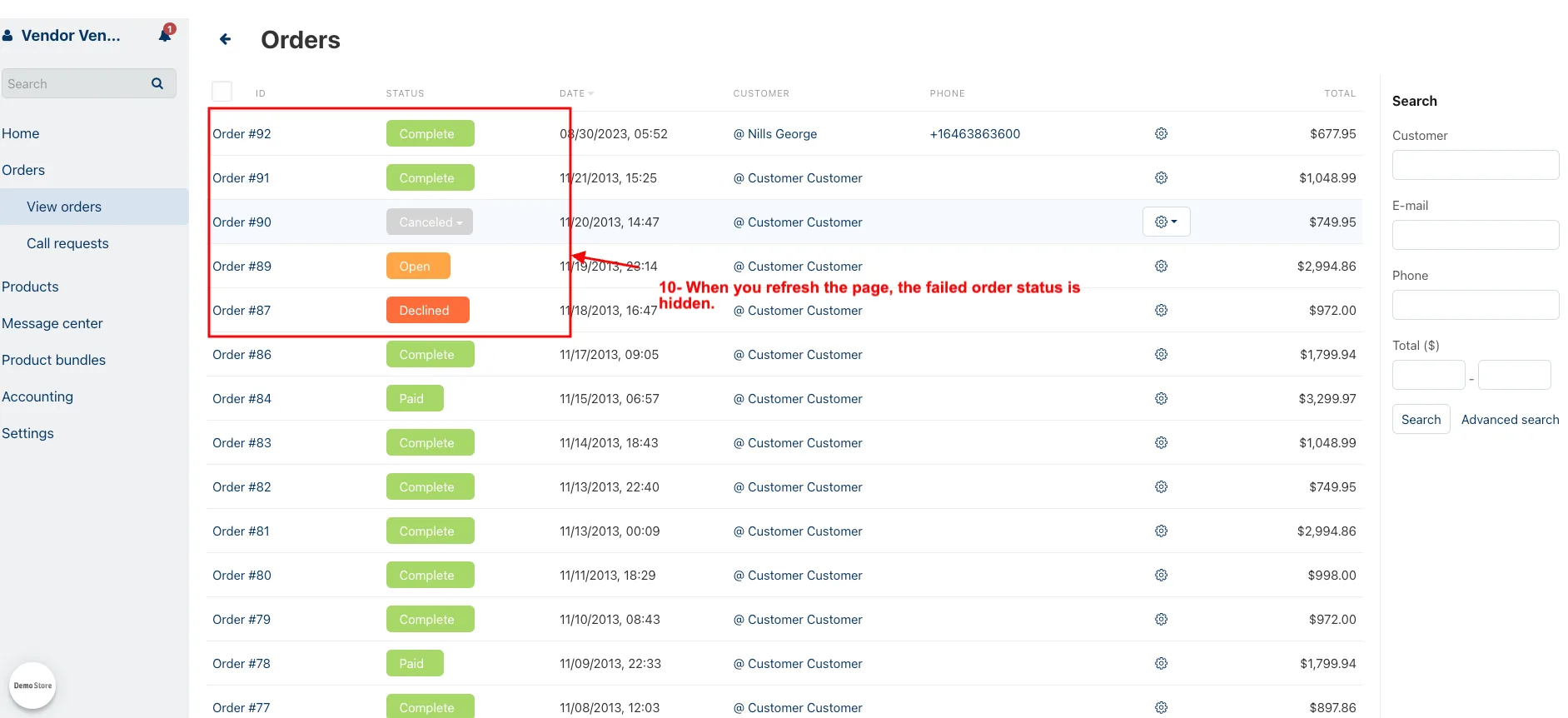Click the back arrow beside Orders
The image size is (1568, 718).
pyautogui.click(x=225, y=39)
